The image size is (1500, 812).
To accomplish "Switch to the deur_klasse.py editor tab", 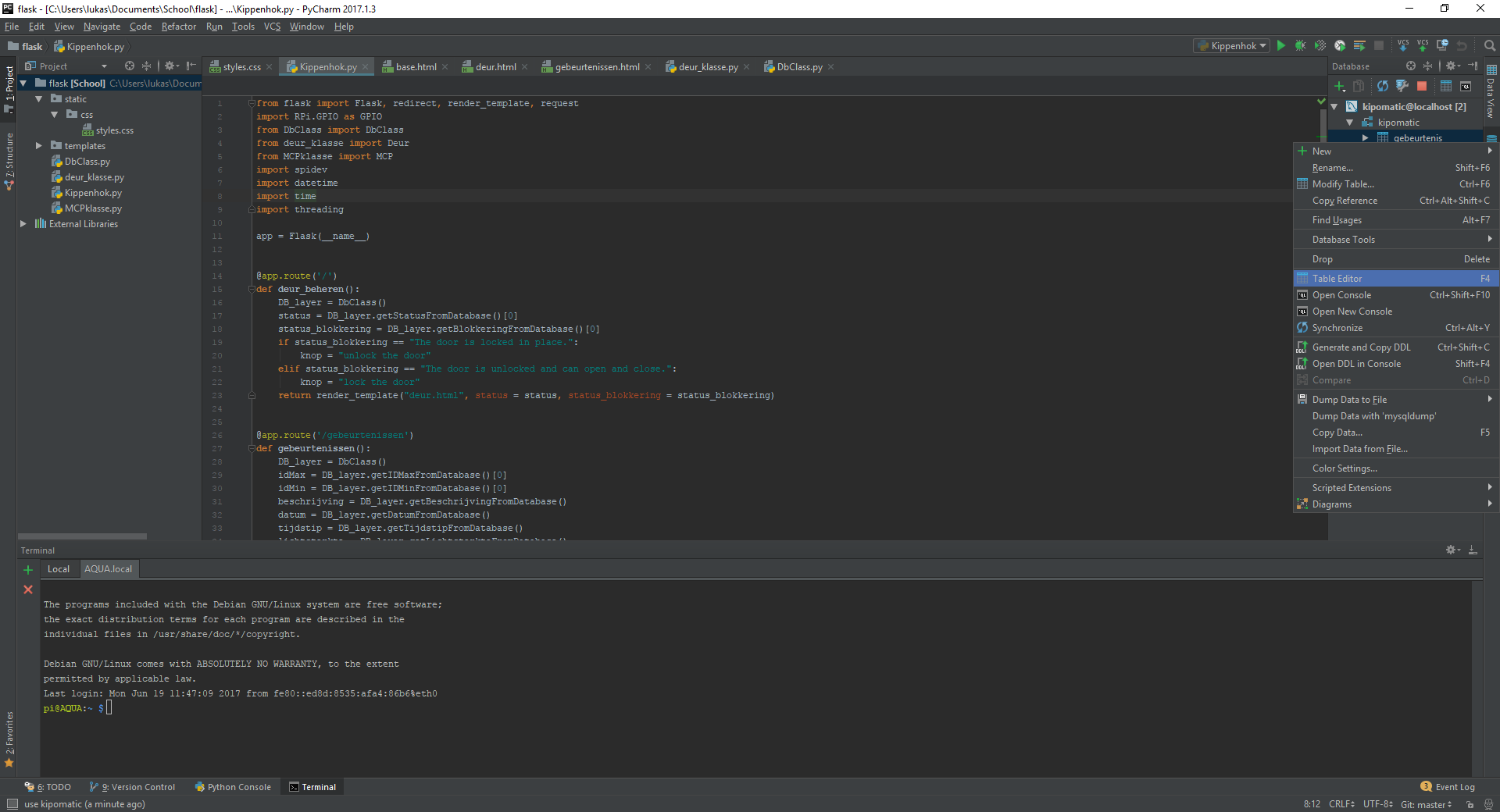I will tap(707, 67).
